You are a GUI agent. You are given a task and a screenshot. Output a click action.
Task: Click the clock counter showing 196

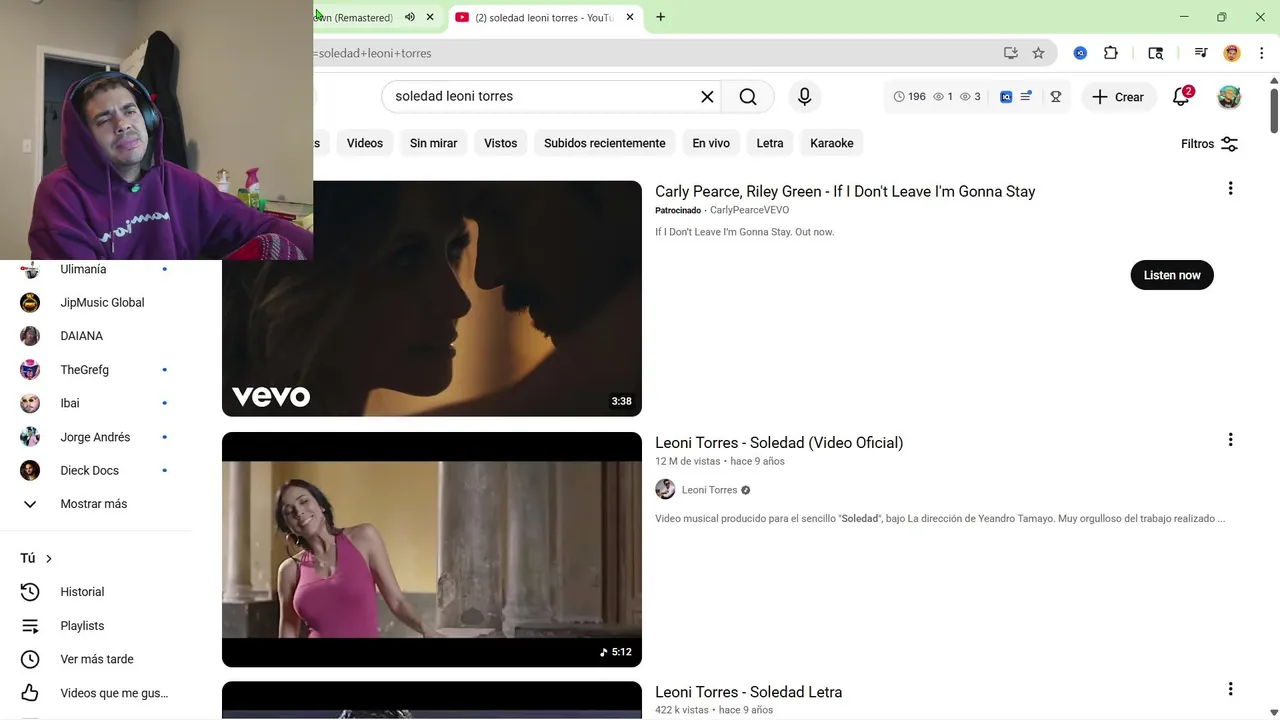909,97
